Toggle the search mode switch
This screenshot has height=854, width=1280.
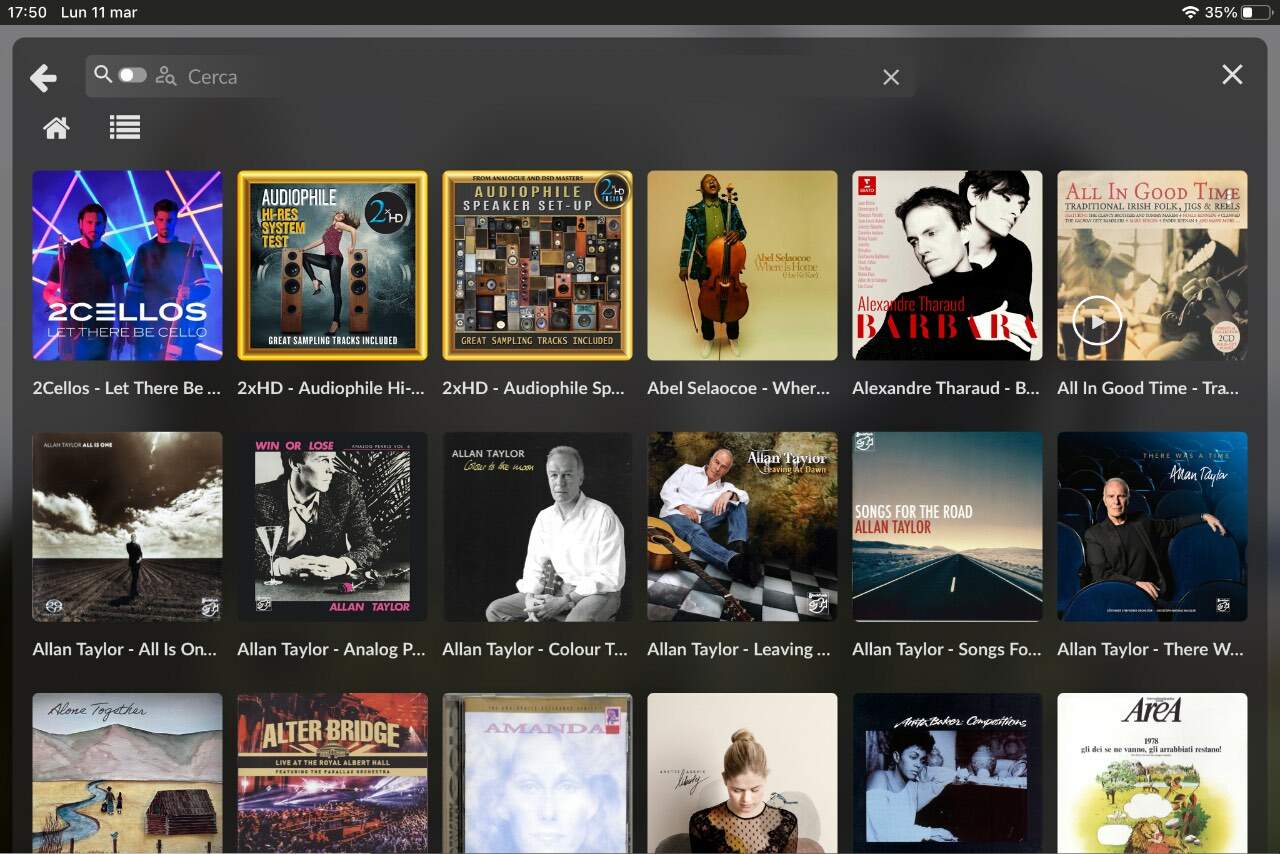[132, 75]
